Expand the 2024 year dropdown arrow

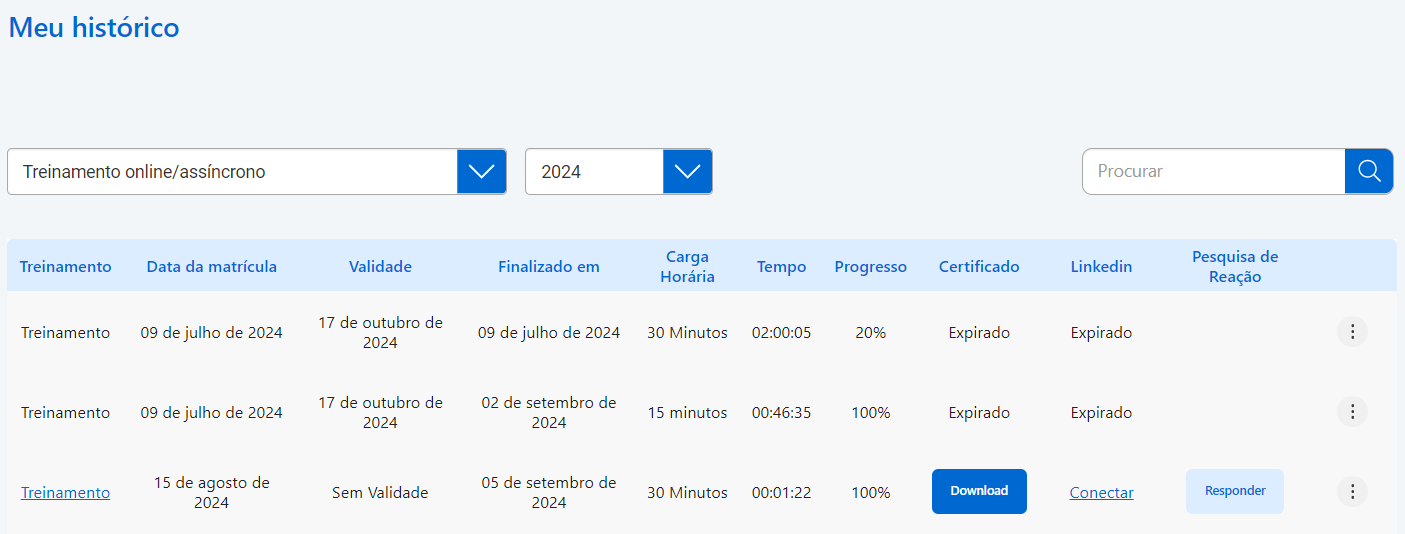tap(687, 172)
